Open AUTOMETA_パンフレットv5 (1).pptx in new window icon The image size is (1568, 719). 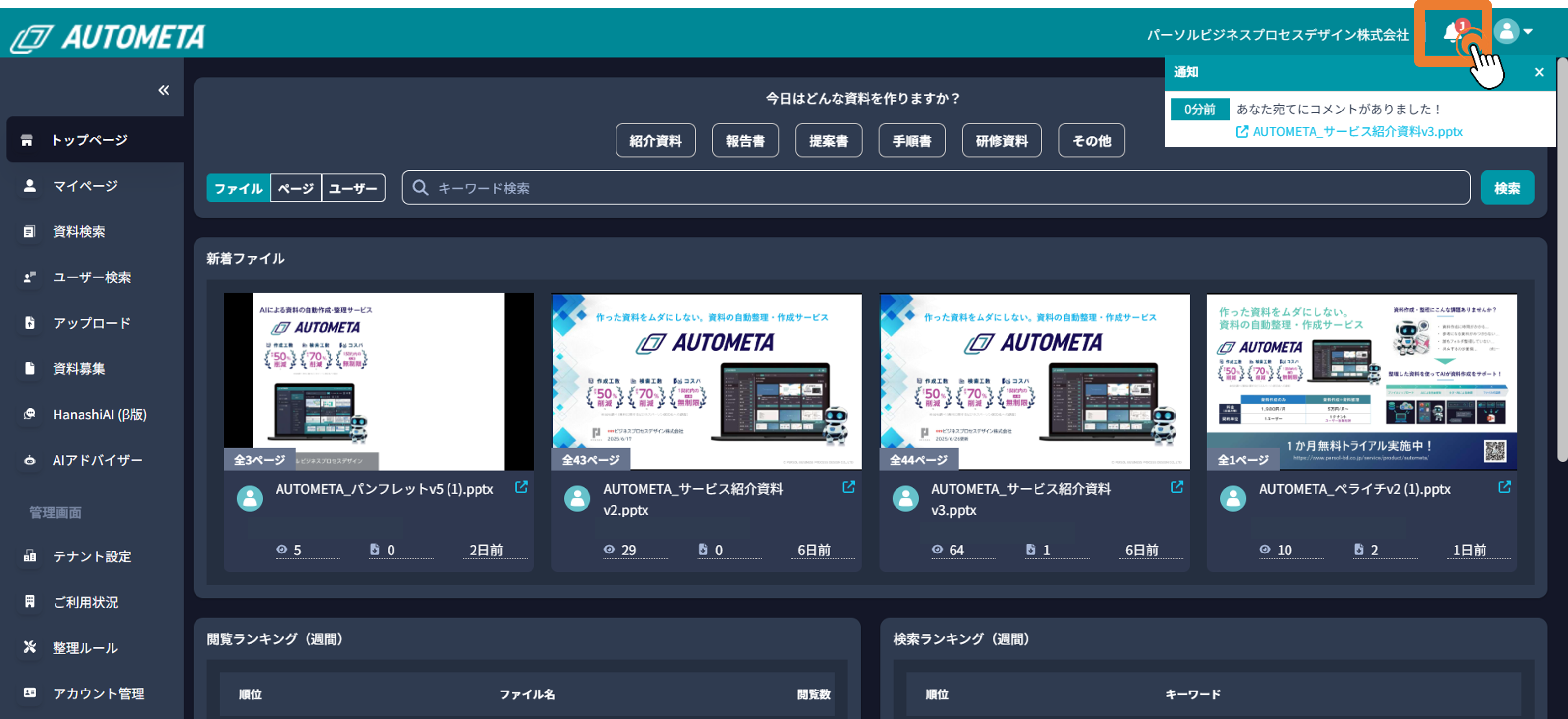coord(521,487)
